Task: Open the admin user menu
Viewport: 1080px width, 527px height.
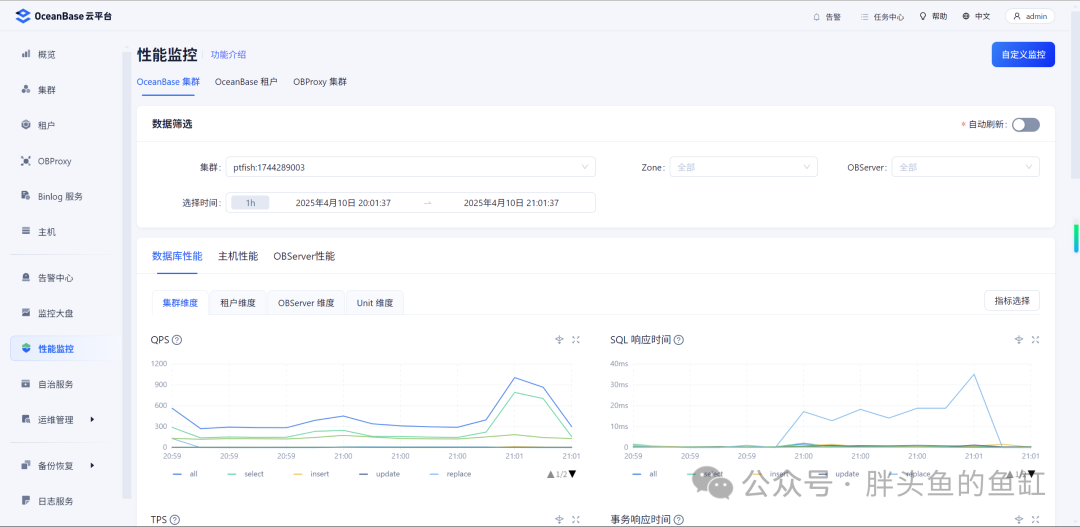Action: 1030,16
